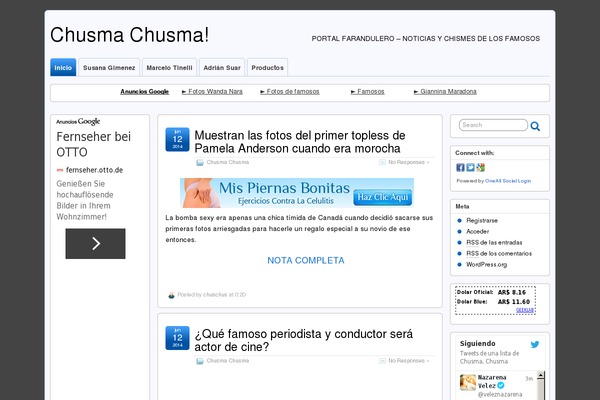Image resolution: width=600 pixels, height=400 pixels.
Task: Open the Adrián Suar tab
Action: [222, 68]
